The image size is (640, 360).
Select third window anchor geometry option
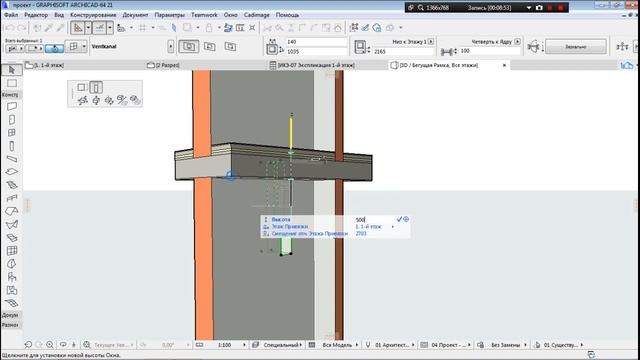[231, 47]
